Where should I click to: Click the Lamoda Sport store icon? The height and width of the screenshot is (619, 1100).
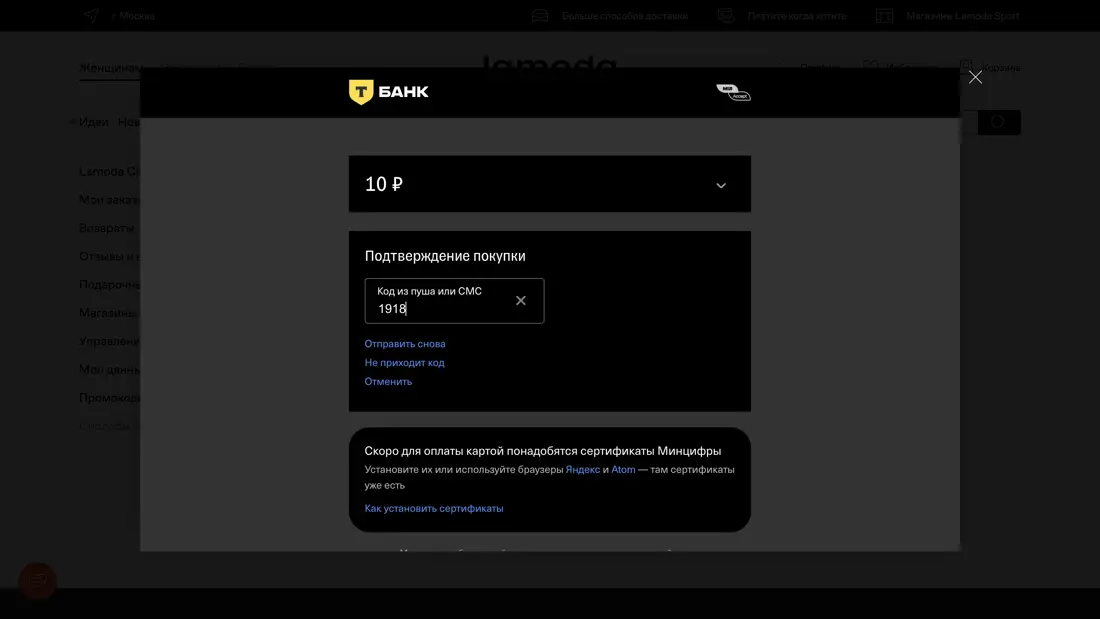885,15
